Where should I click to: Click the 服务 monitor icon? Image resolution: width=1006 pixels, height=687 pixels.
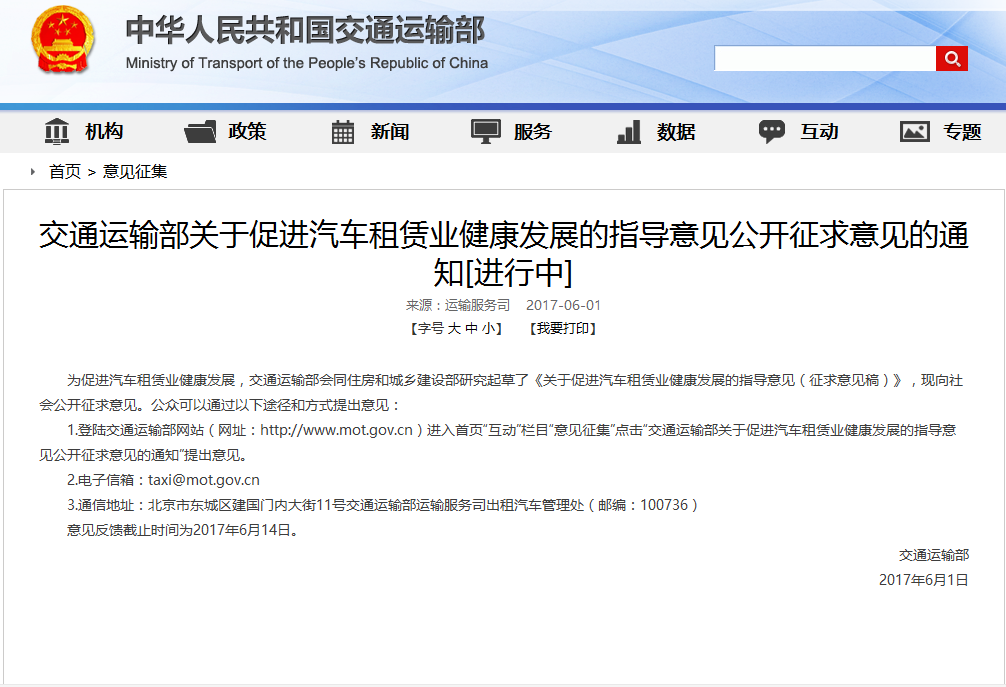point(486,131)
